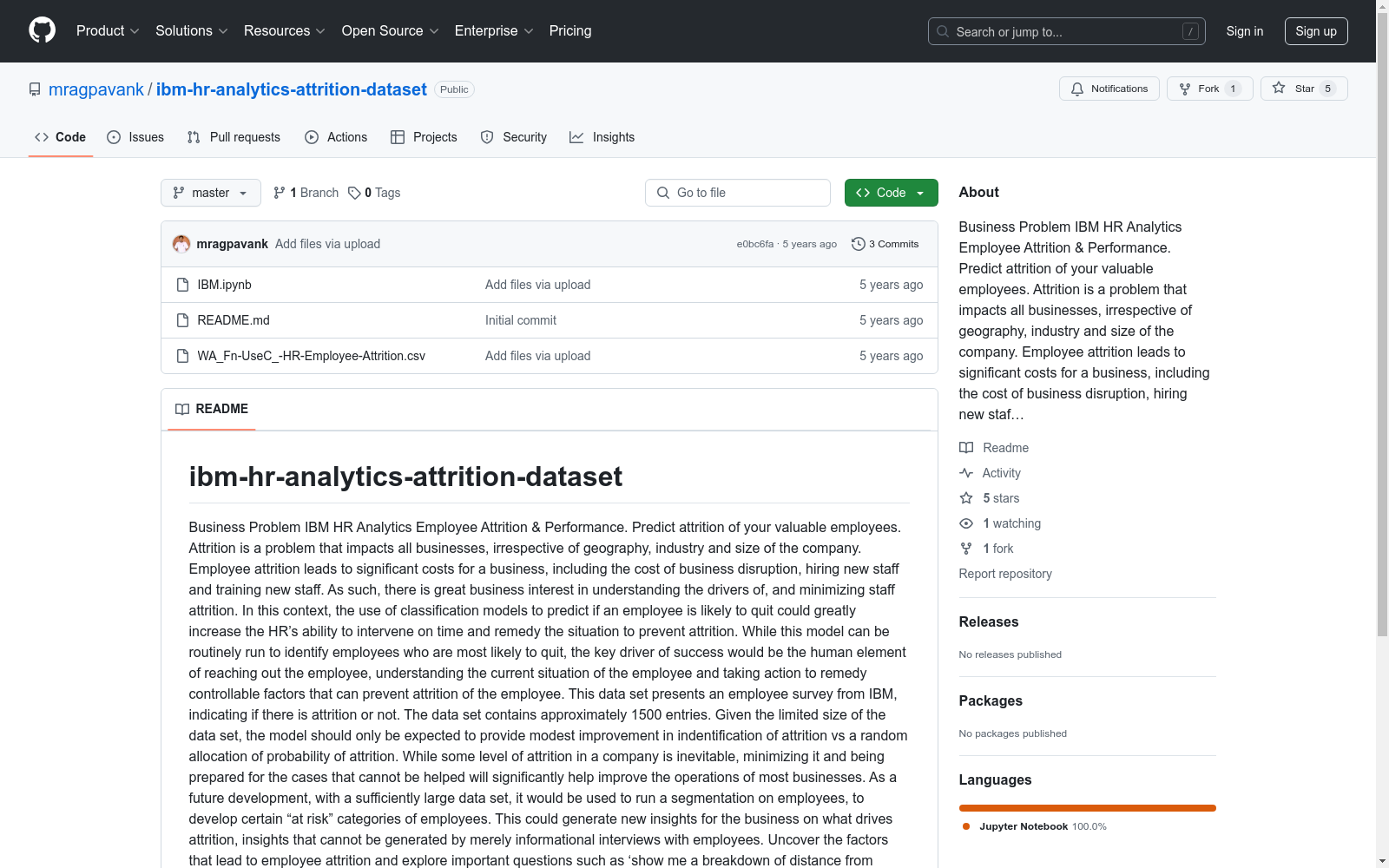This screenshot has height=868, width=1389.
Task: Click the file icon for the CSV file
Action: (x=182, y=356)
